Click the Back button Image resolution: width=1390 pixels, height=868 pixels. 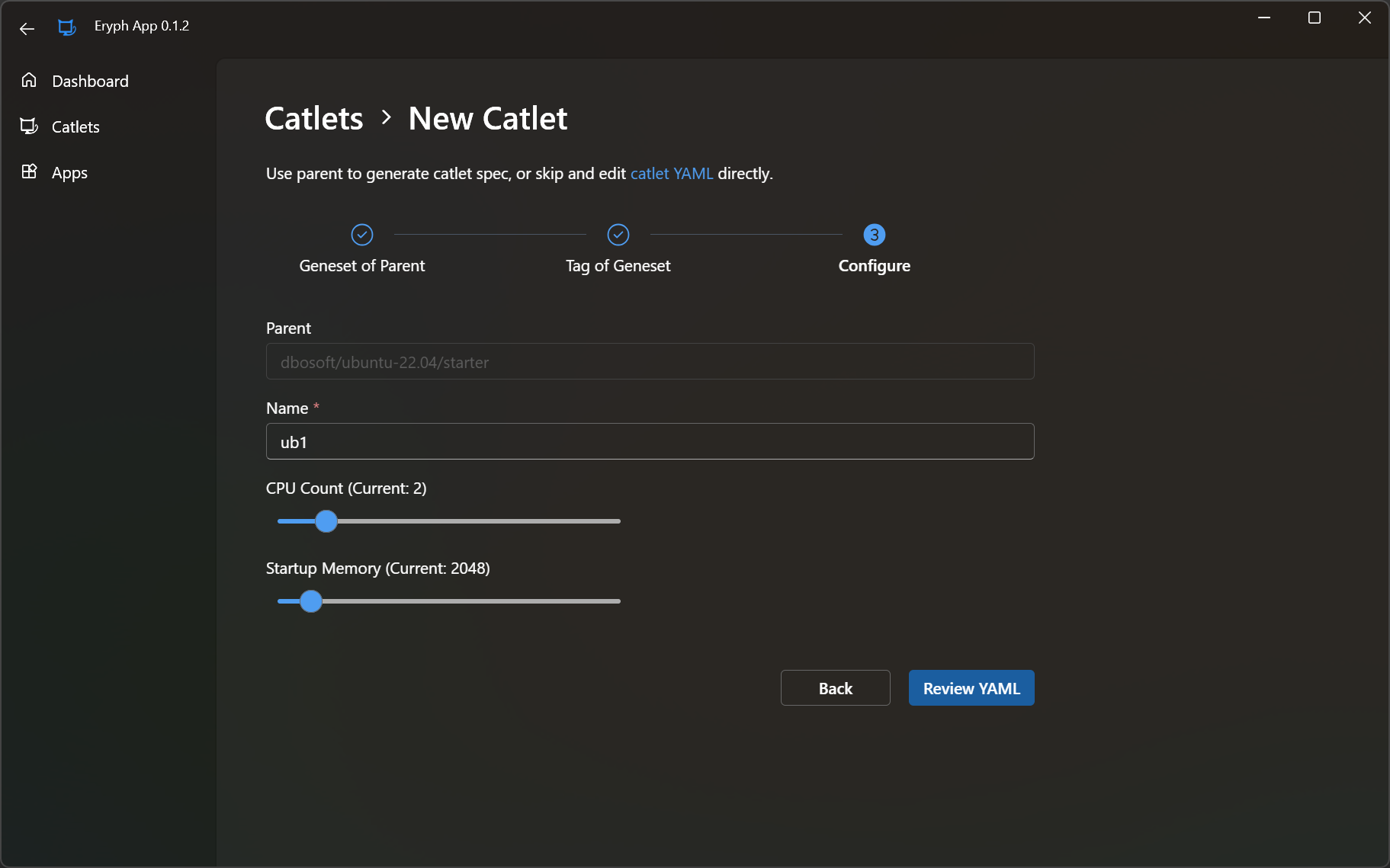click(x=836, y=688)
